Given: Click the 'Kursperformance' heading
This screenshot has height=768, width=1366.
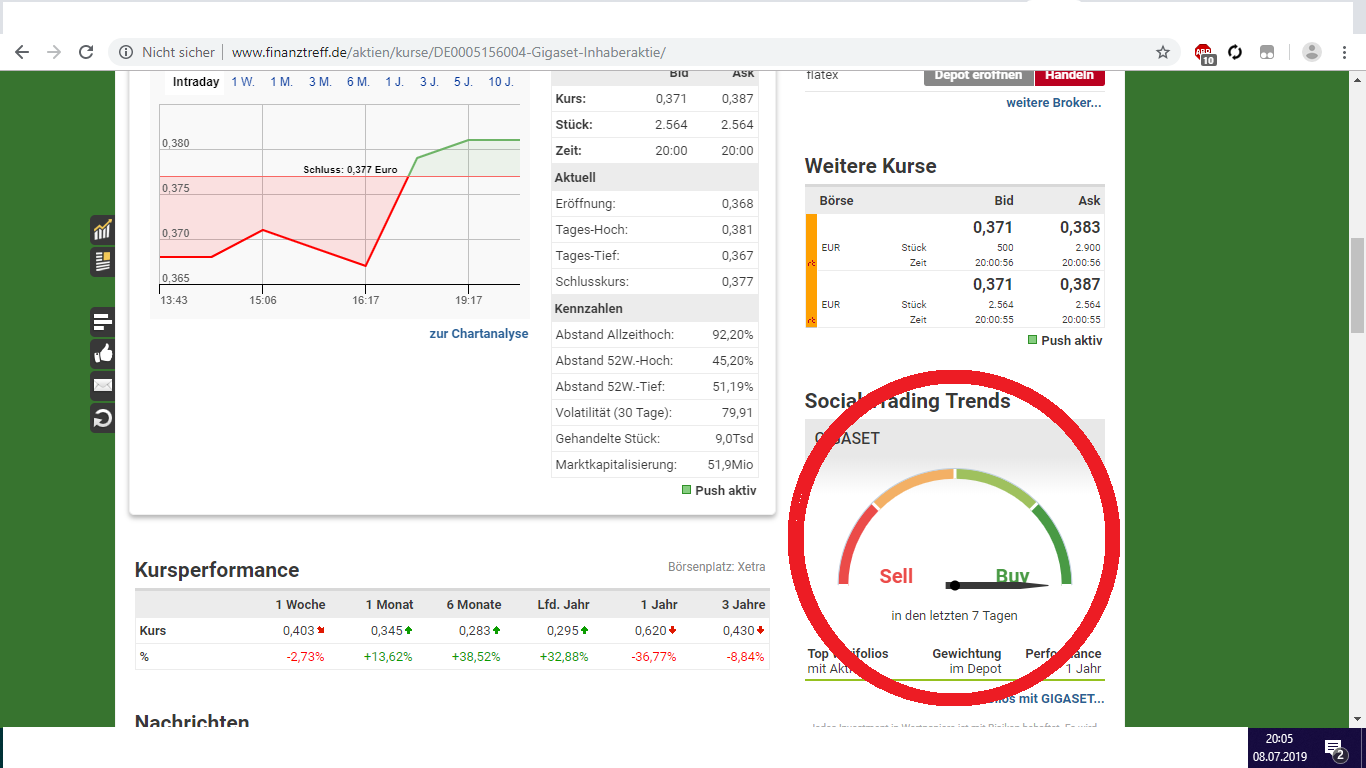Looking at the screenshot, I should coord(217,570).
